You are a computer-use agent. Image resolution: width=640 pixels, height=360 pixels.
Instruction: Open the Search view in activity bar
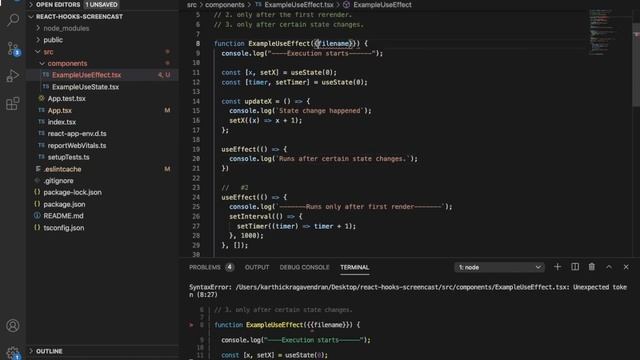pyautogui.click(x=13, y=19)
